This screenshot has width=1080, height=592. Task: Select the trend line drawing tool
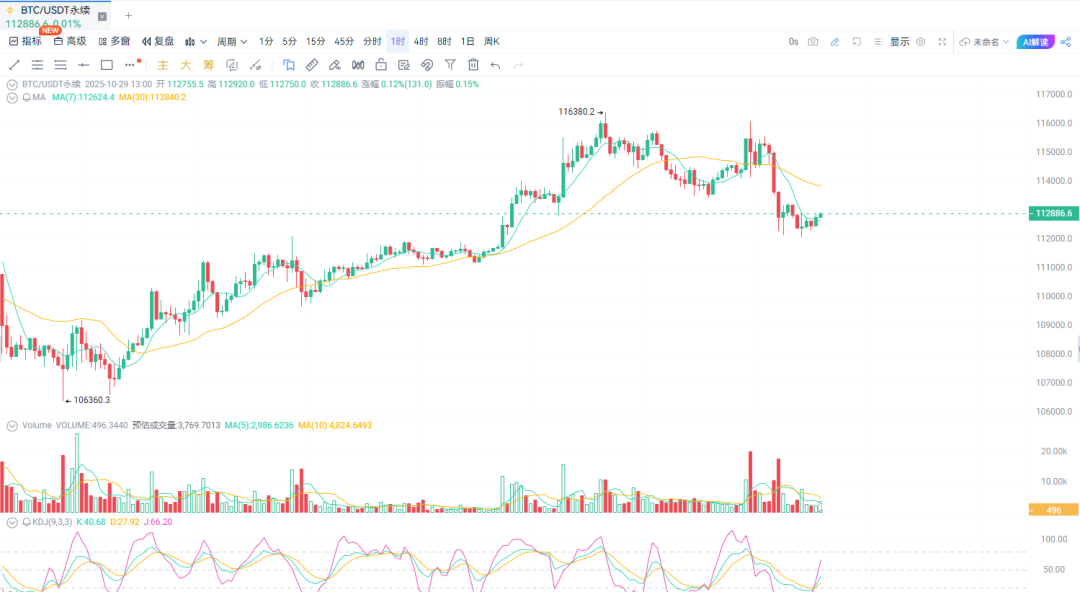[14, 65]
